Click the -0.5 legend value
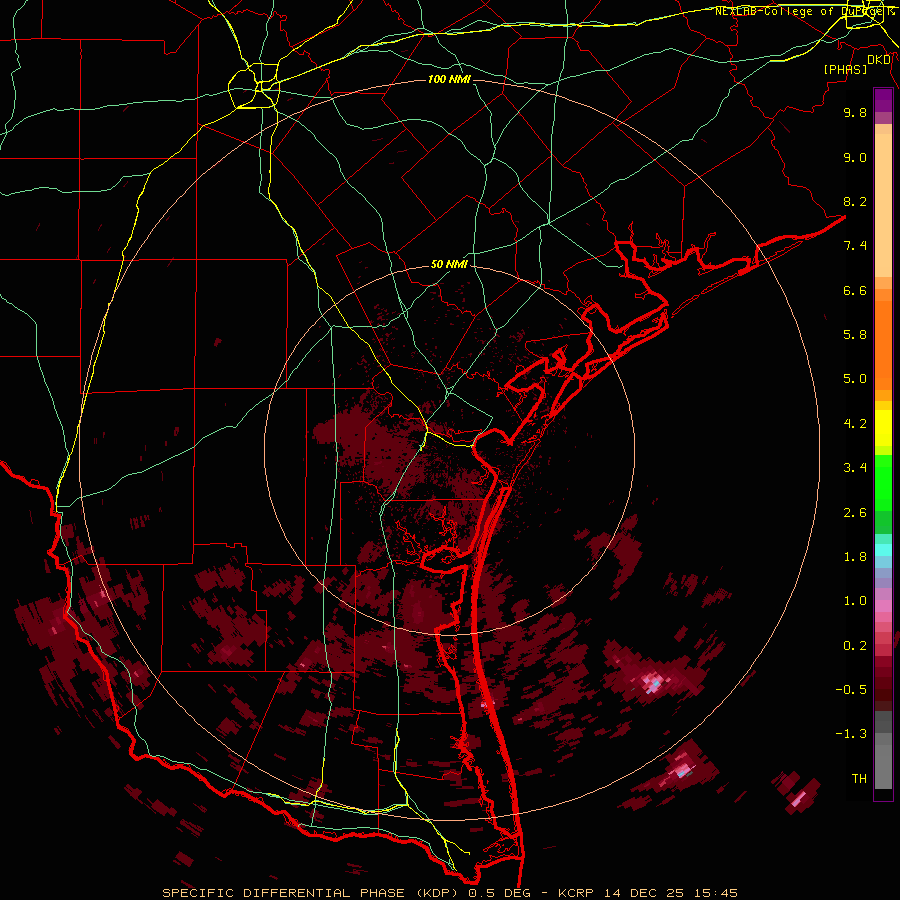 click(x=851, y=690)
